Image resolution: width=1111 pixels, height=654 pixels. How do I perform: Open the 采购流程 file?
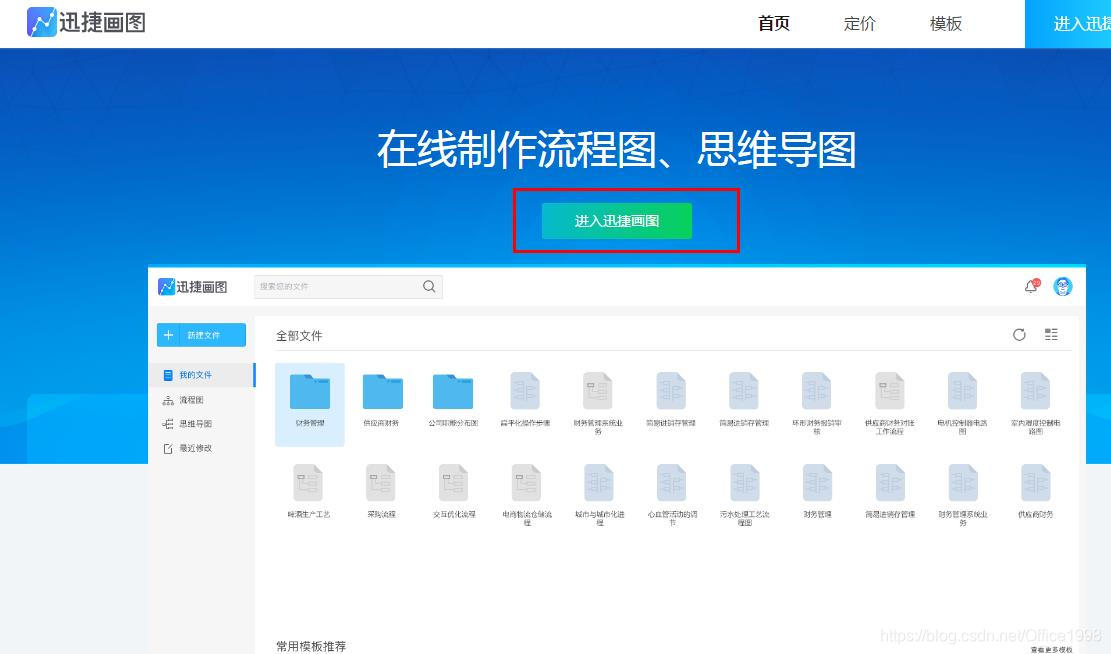(x=381, y=491)
